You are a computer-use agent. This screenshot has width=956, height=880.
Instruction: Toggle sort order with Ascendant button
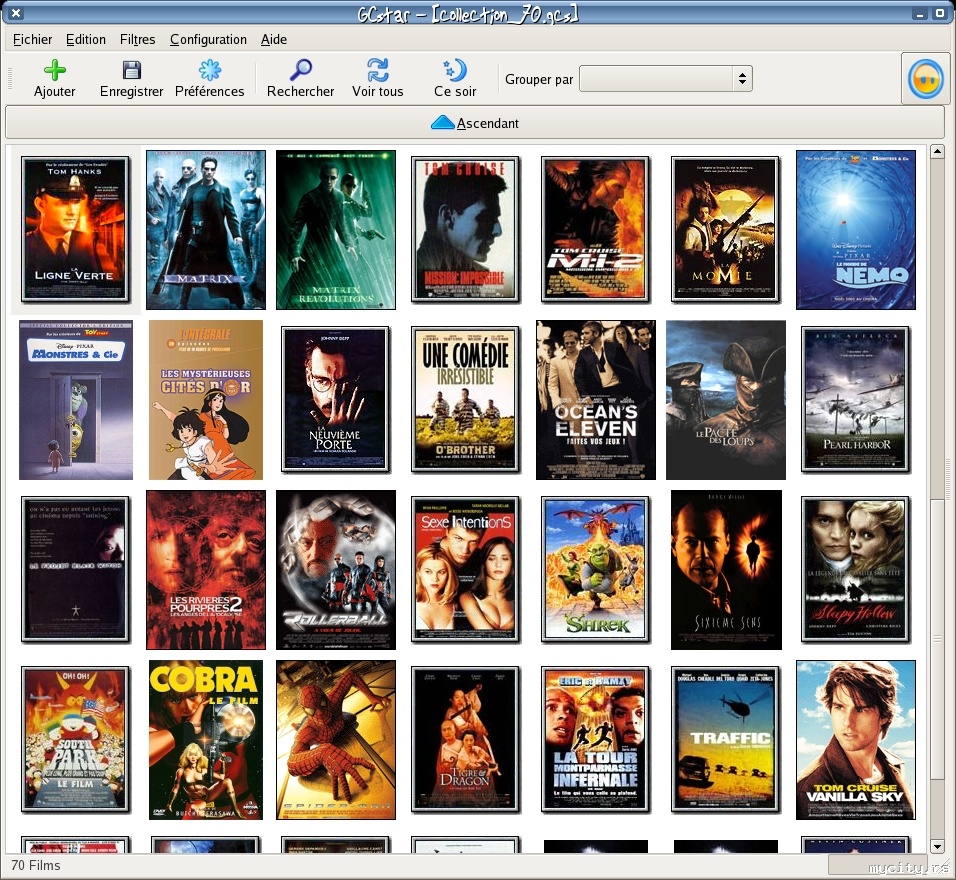click(475, 123)
